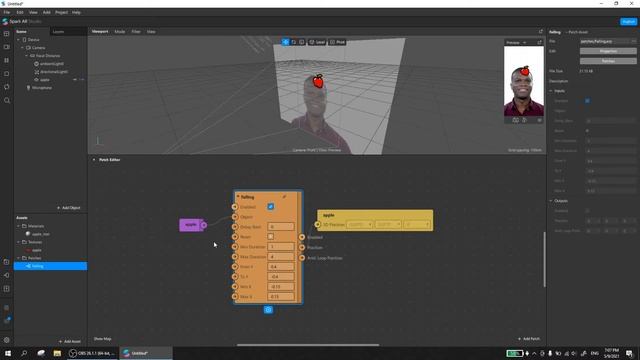The height and width of the screenshot is (360, 640).
Task: Collapse the Inputs section in inspector
Action: pos(551,91)
